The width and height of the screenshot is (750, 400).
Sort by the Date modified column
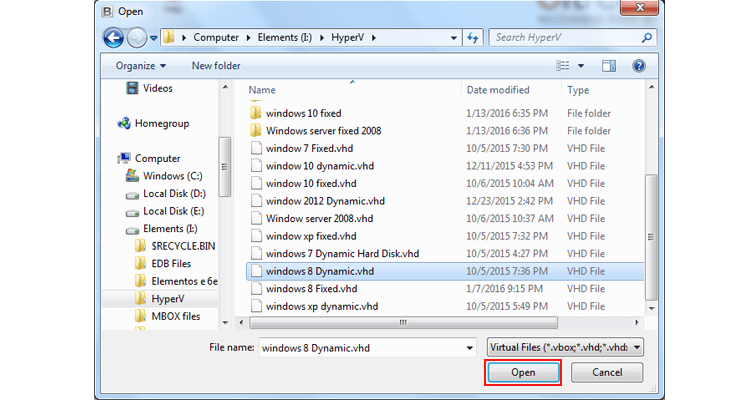pyautogui.click(x=497, y=89)
